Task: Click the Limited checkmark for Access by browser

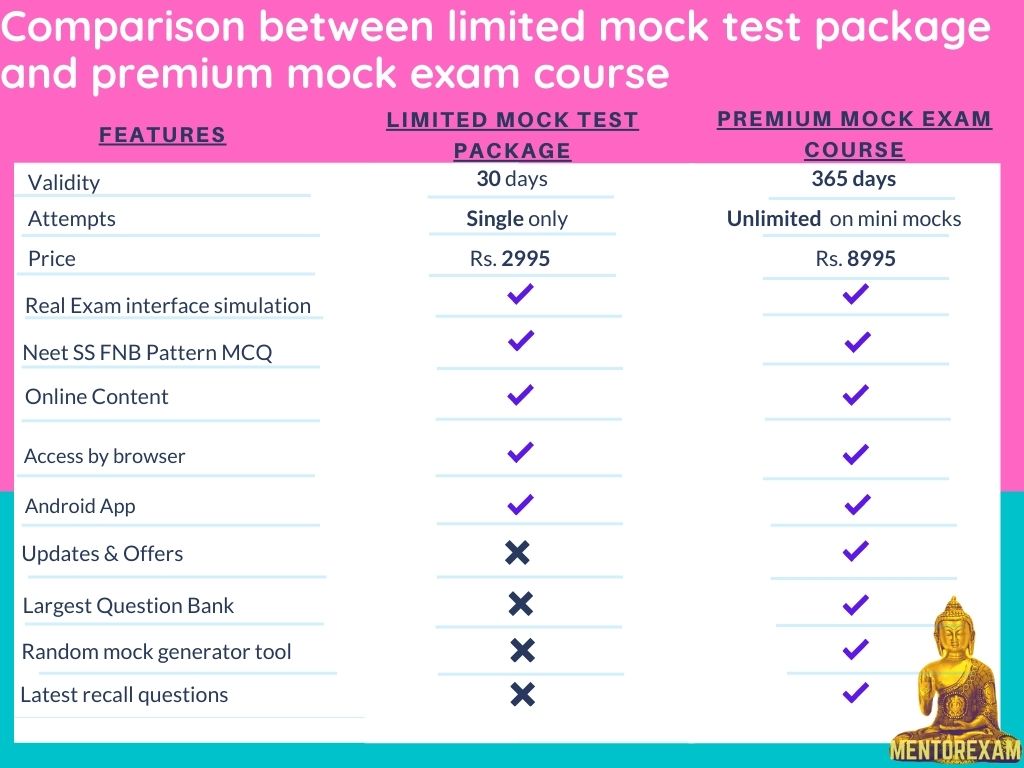Action: tap(520, 452)
